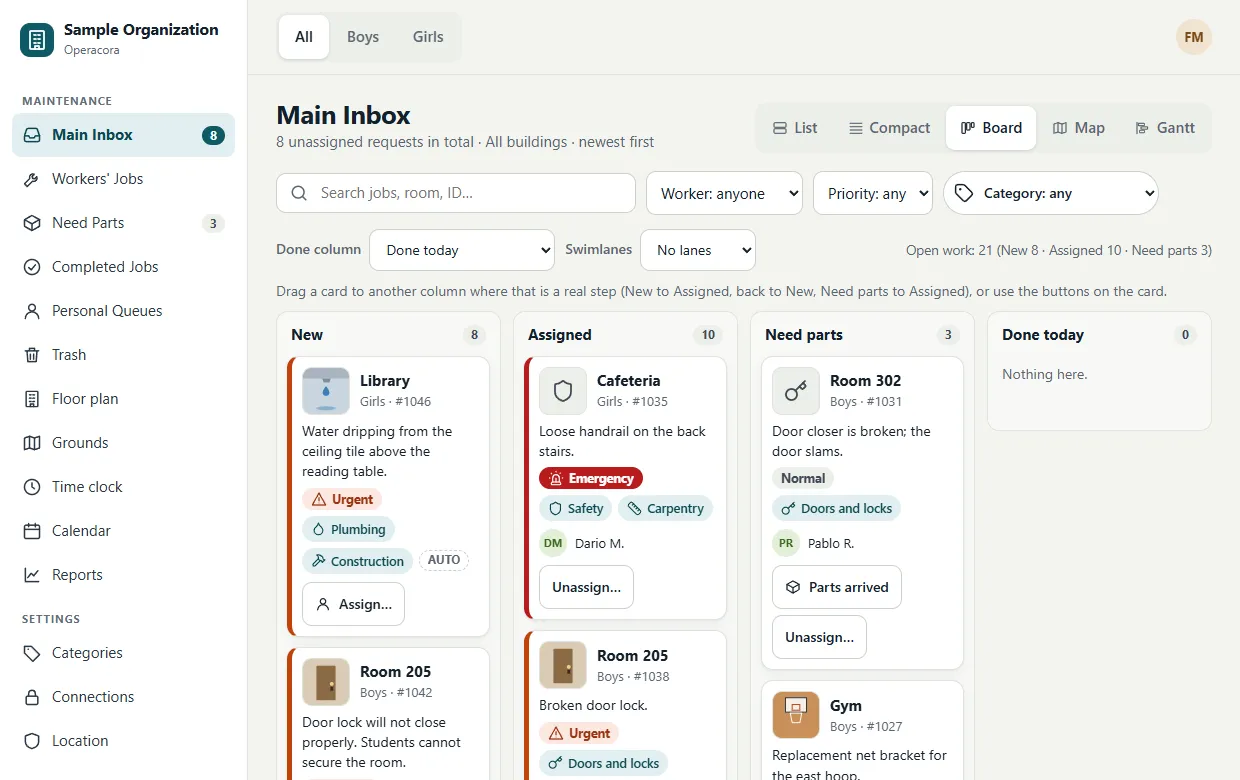This screenshot has width=1240, height=780.
Task: Click the Carpentry tag on Cafeteria card
Action: point(665,508)
